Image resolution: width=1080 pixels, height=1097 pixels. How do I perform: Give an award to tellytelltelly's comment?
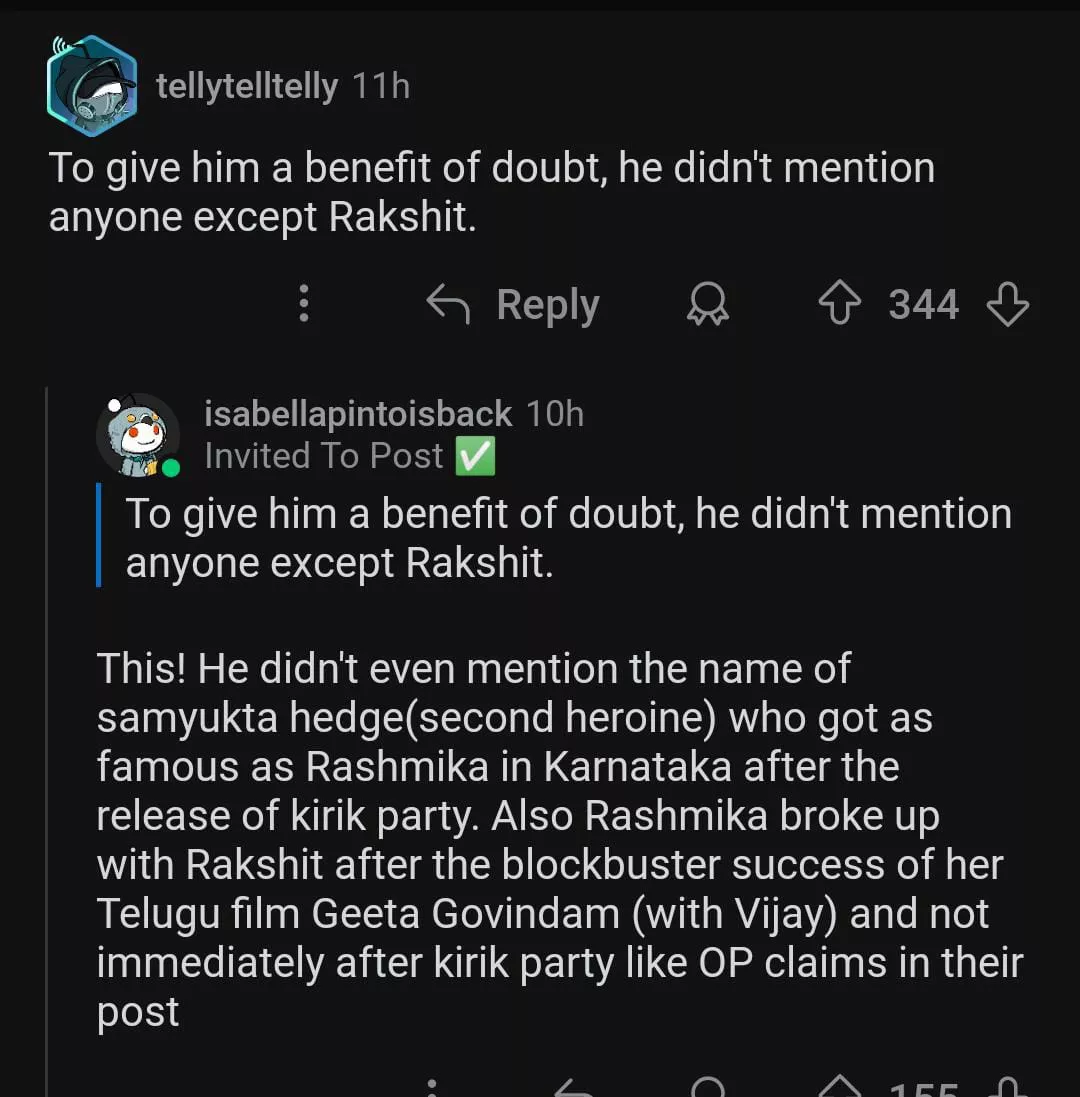click(708, 304)
